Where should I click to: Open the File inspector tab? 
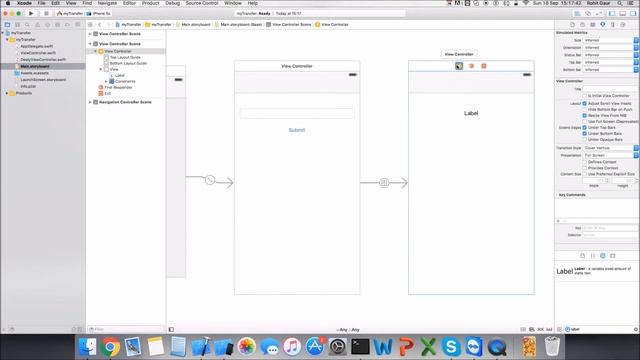coord(572,24)
